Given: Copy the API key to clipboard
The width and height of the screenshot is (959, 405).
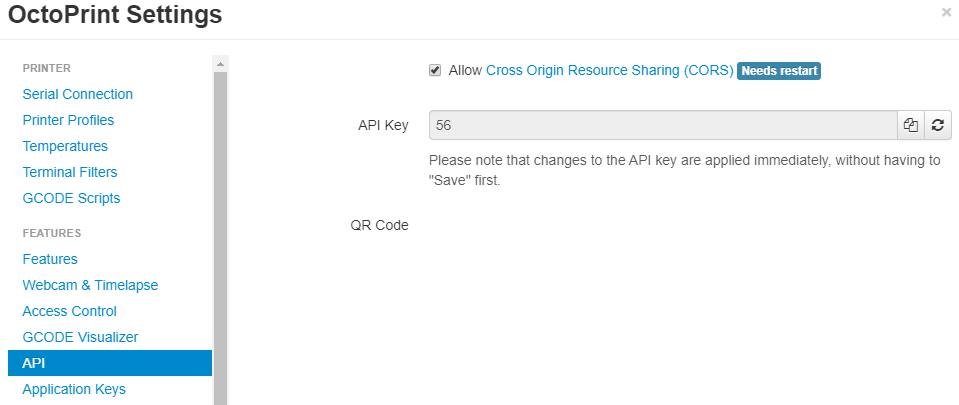Looking at the screenshot, I should (x=911, y=125).
